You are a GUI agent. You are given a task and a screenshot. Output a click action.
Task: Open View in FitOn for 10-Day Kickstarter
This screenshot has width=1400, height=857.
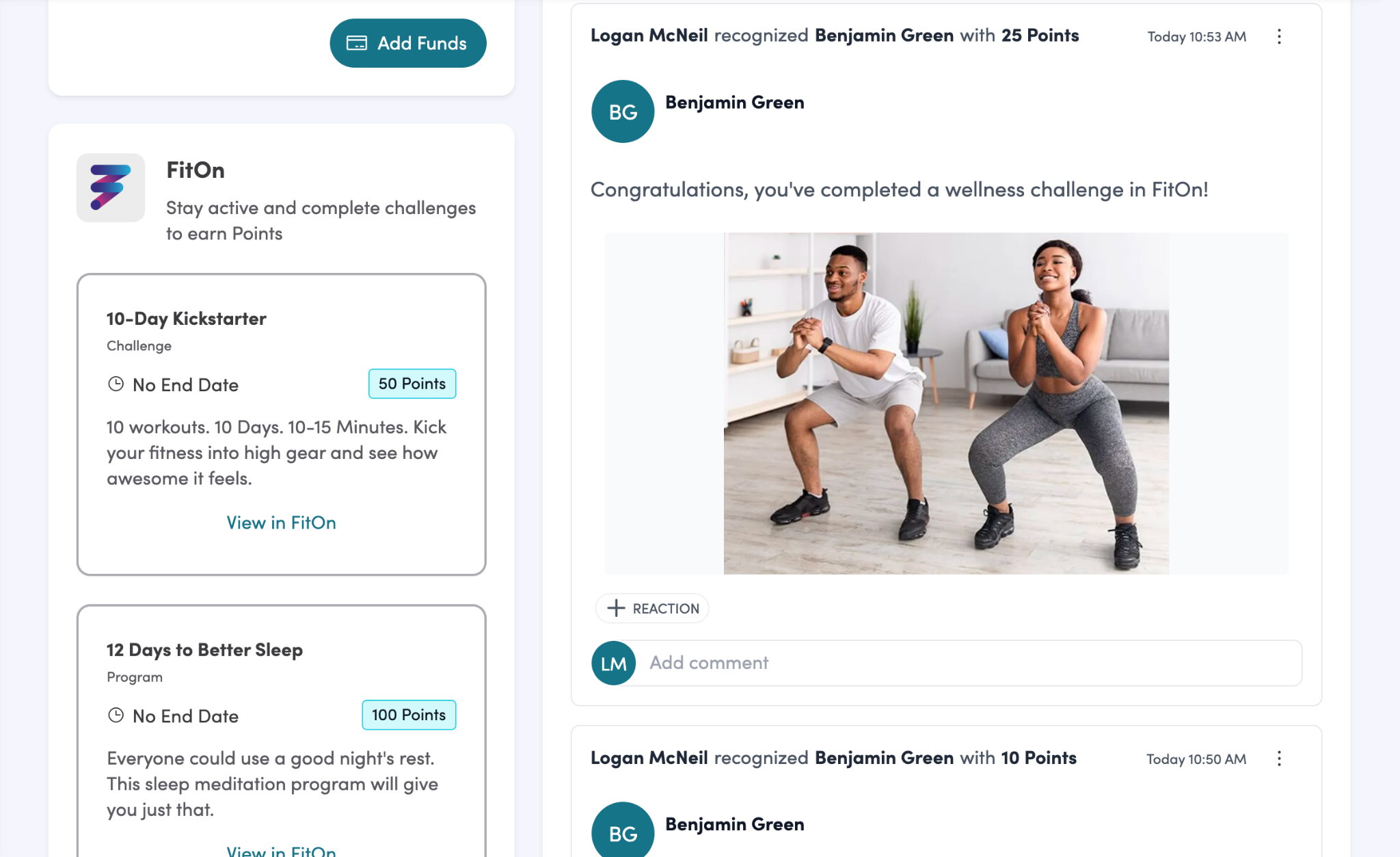tap(281, 523)
